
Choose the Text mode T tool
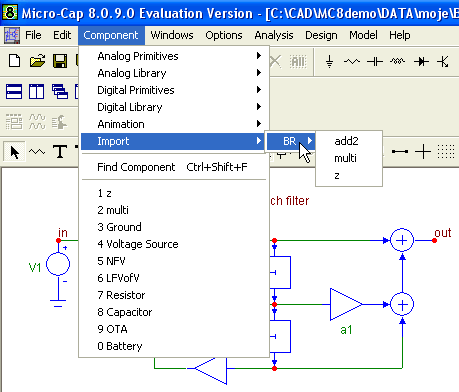pos(60,152)
